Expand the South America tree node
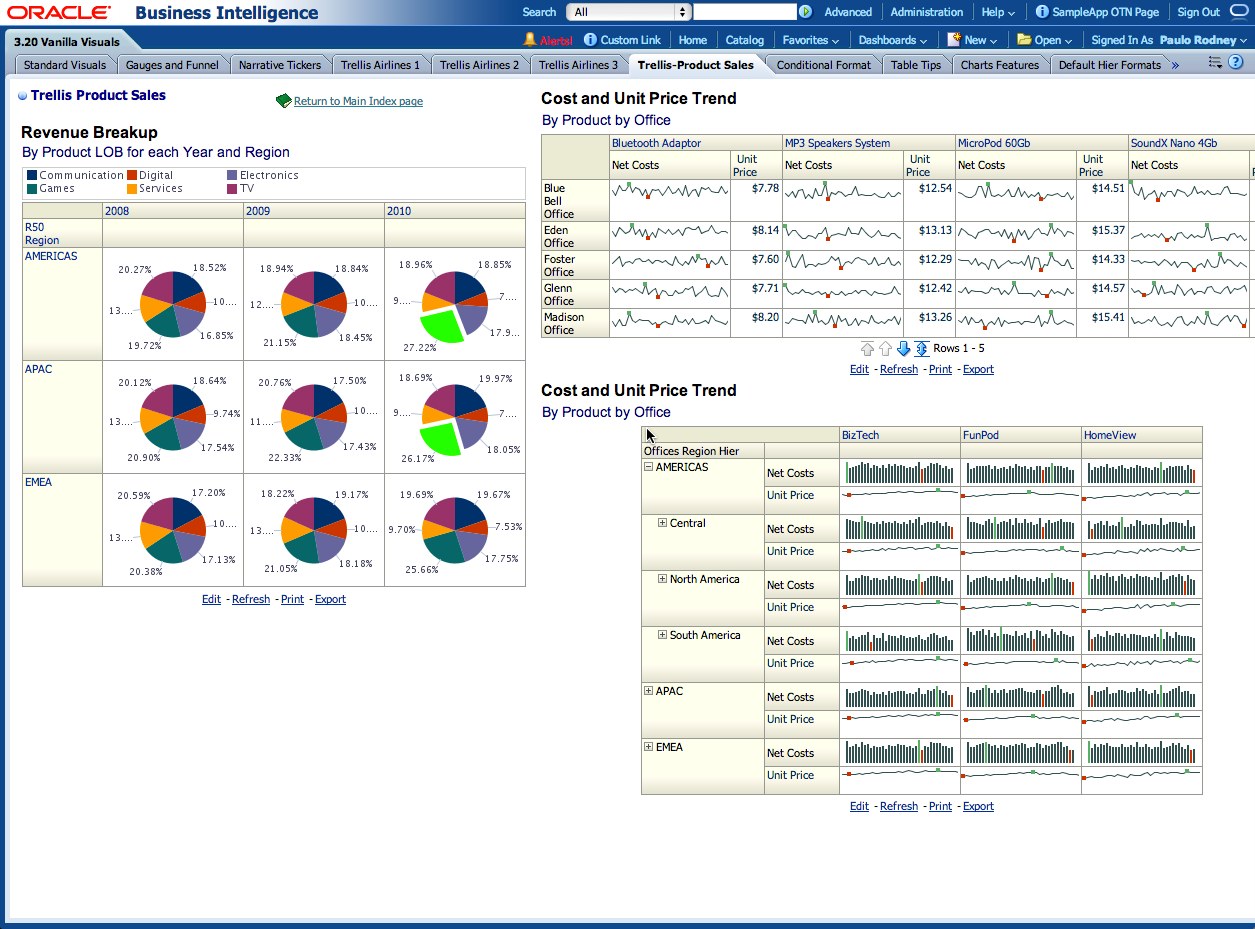 [662, 635]
